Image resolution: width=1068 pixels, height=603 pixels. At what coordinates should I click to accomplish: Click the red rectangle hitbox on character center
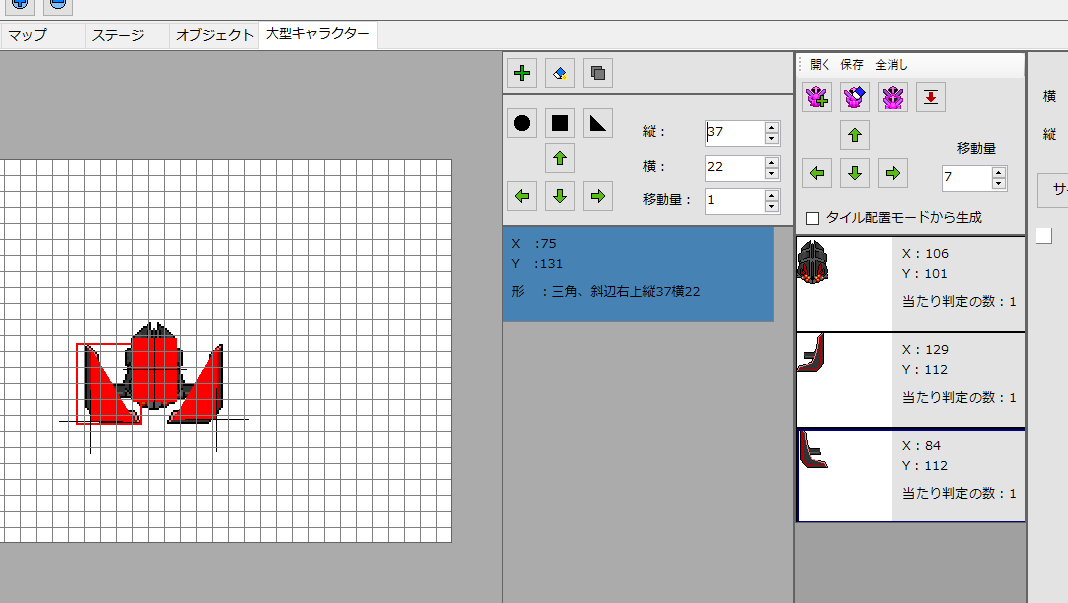pos(155,370)
